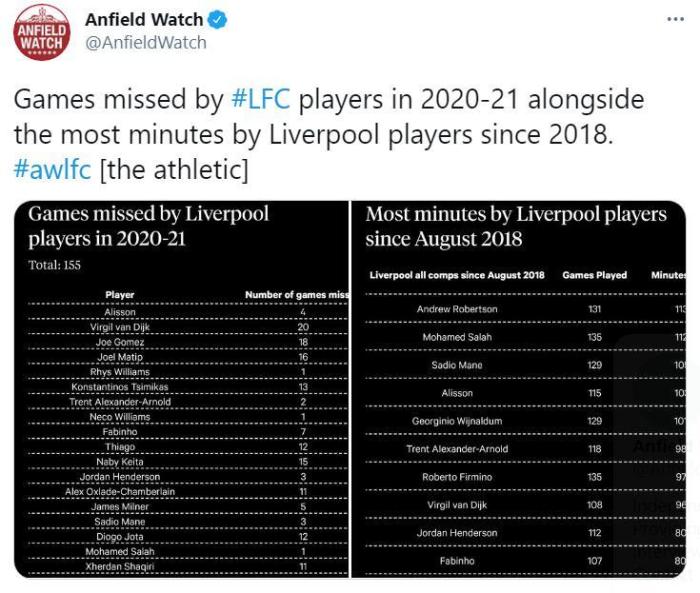Click the @AnfieldWatch handle

(145, 42)
